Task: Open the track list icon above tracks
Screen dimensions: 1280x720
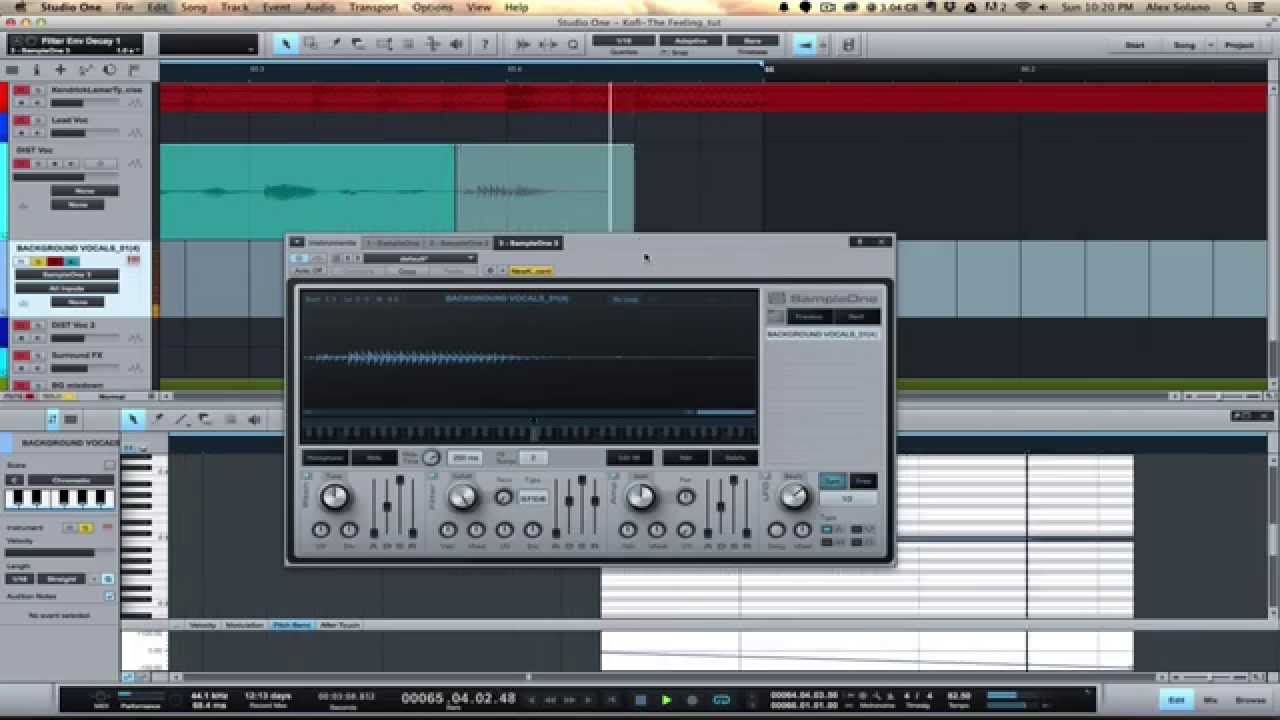Action: tap(12, 70)
